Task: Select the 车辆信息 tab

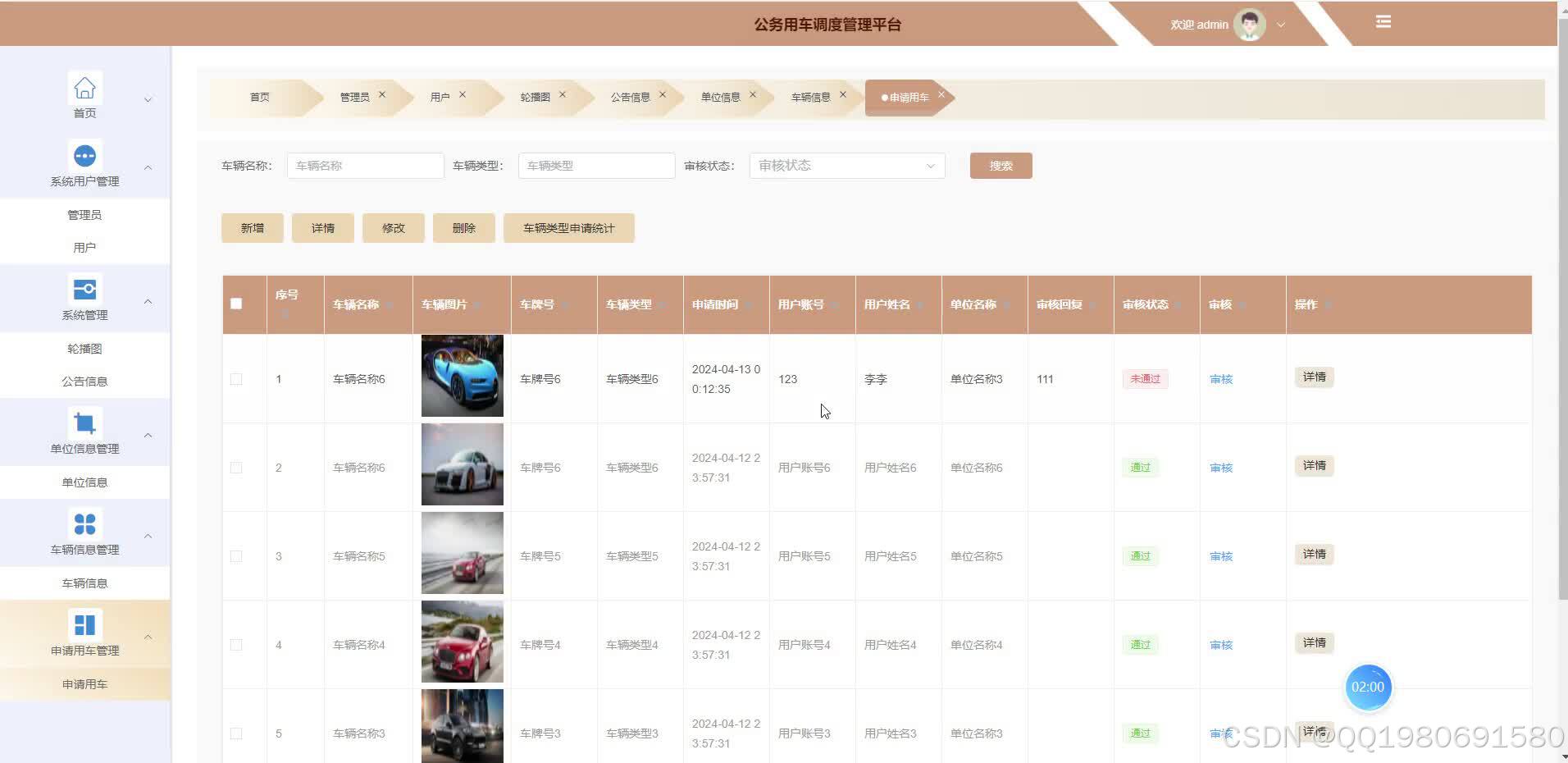Action: click(810, 96)
